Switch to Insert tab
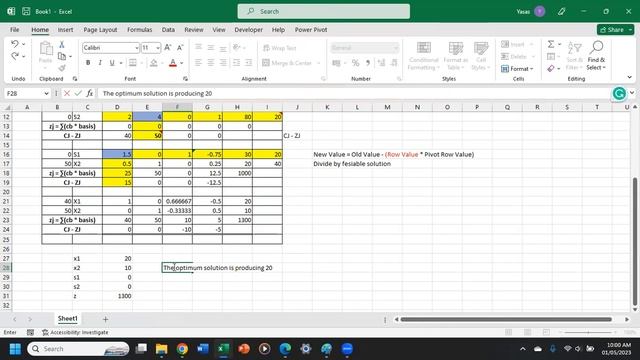 tap(65, 30)
